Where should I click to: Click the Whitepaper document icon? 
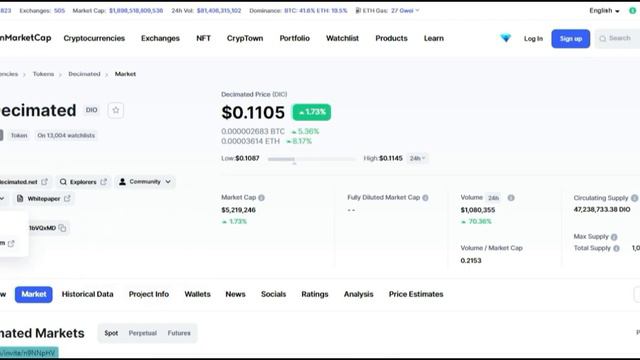click(x=20, y=198)
